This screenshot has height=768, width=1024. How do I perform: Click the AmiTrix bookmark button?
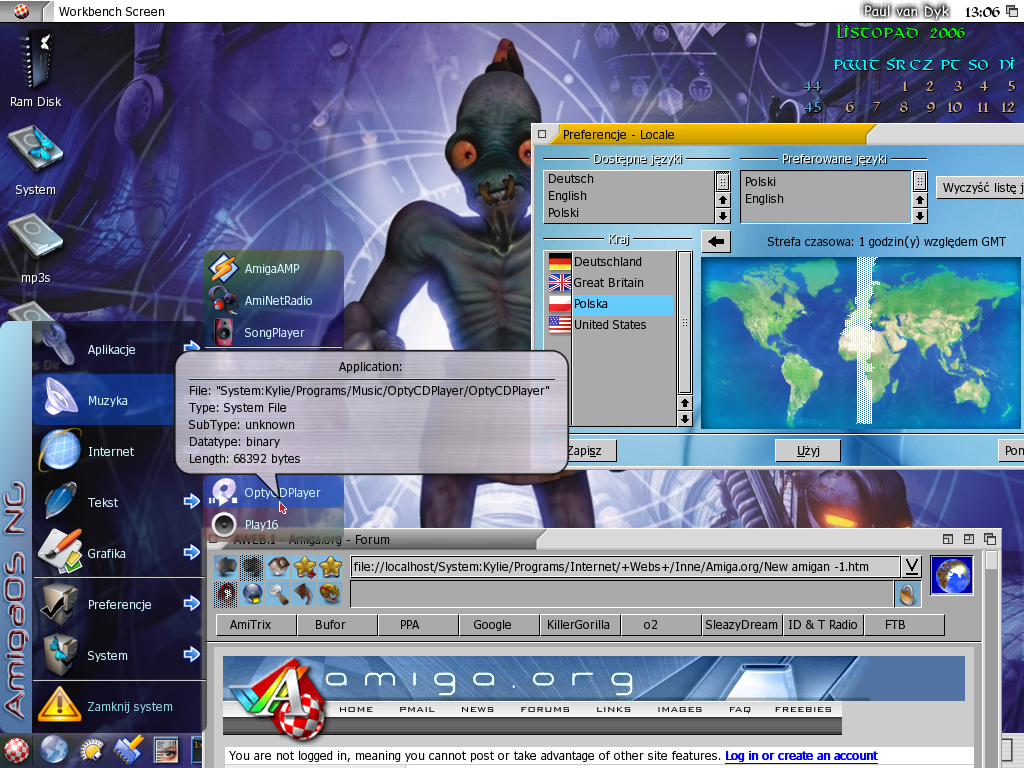[256, 625]
